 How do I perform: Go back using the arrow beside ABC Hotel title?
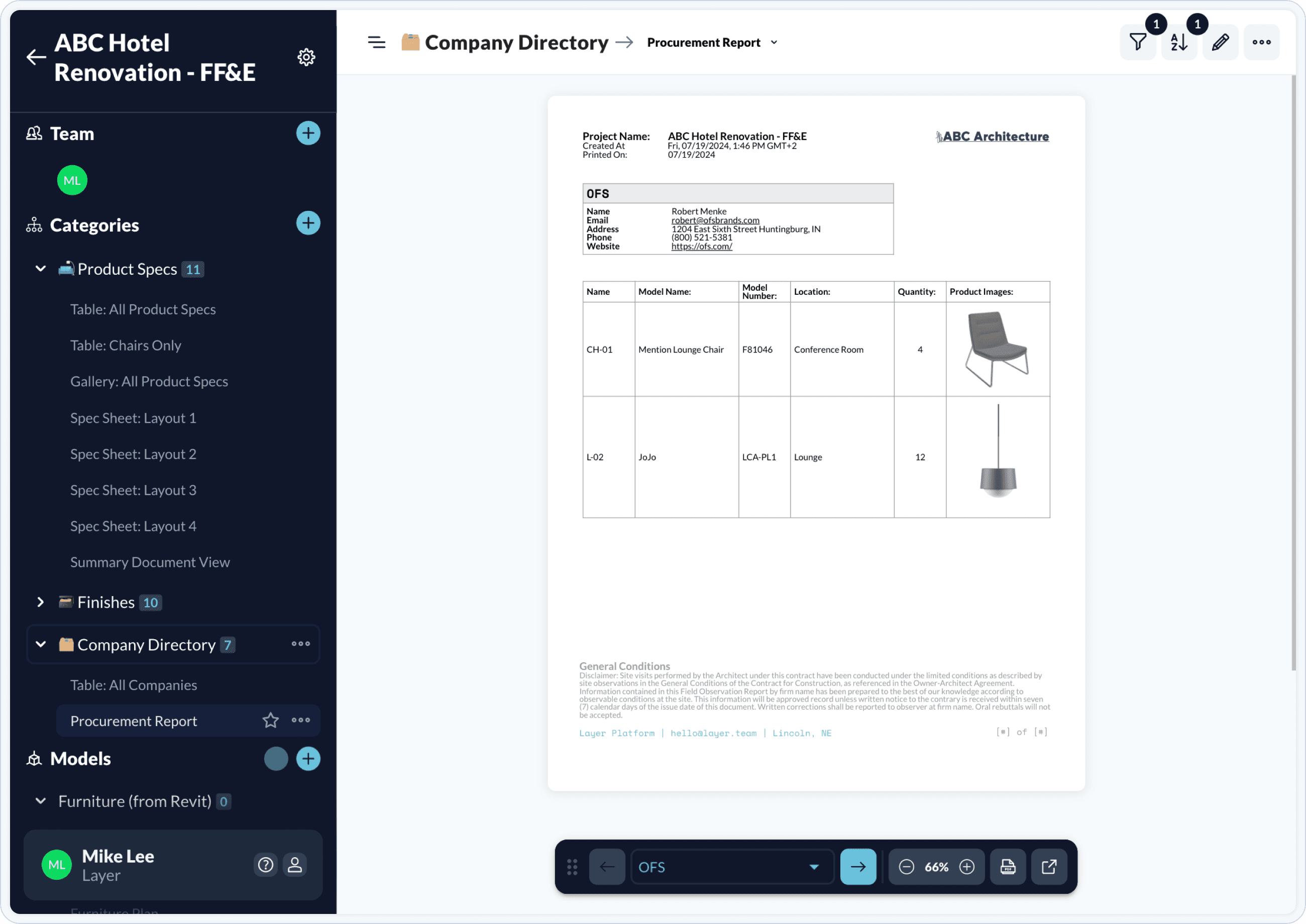tap(37, 57)
